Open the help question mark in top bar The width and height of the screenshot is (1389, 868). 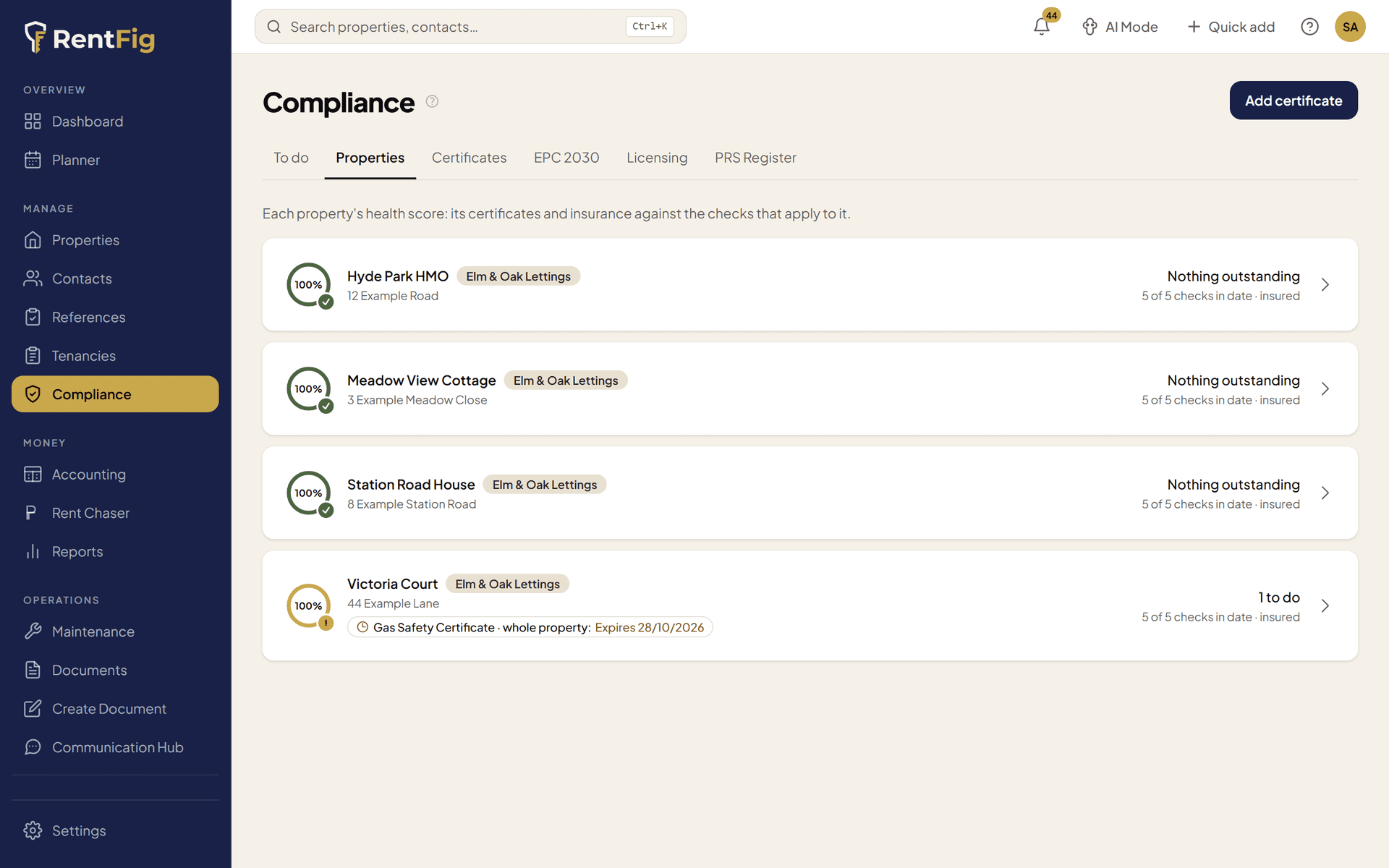point(1309,27)
